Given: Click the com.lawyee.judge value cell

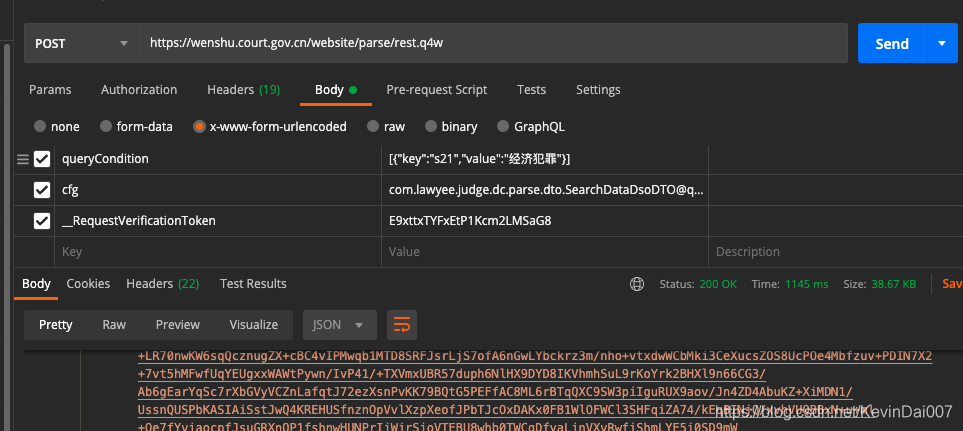Looking at the screenshot, I should point(545,190).
